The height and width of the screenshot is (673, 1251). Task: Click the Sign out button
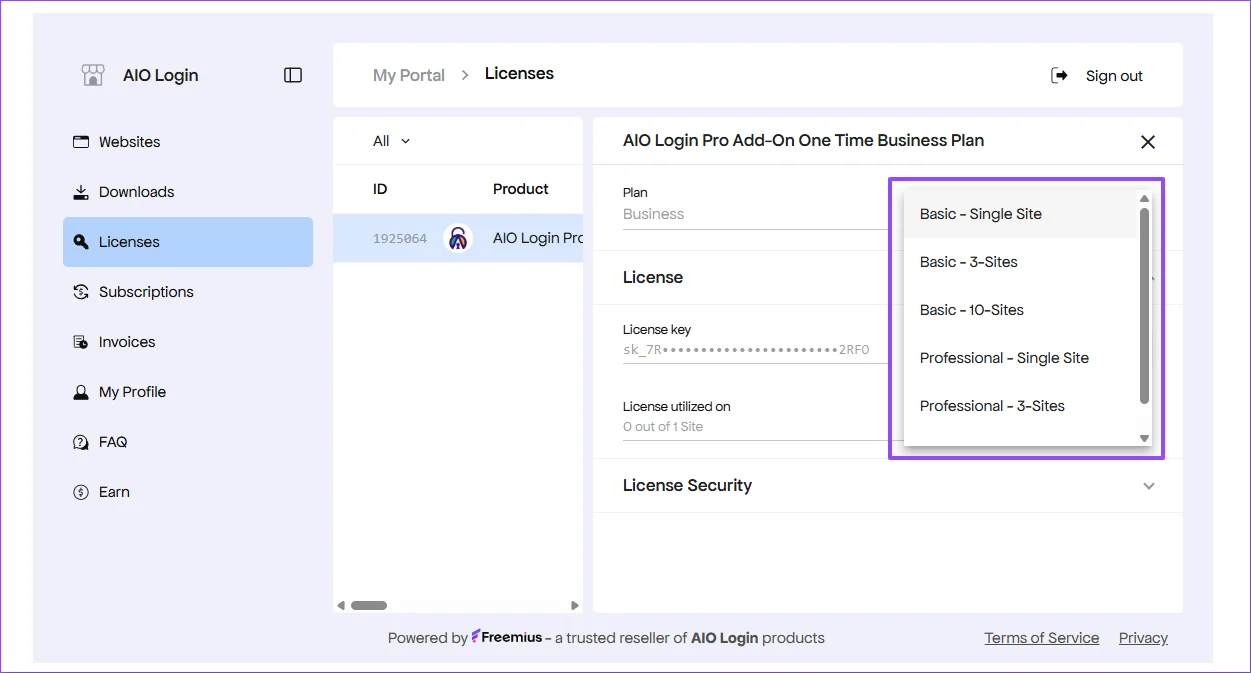(x=1097, y=76)
